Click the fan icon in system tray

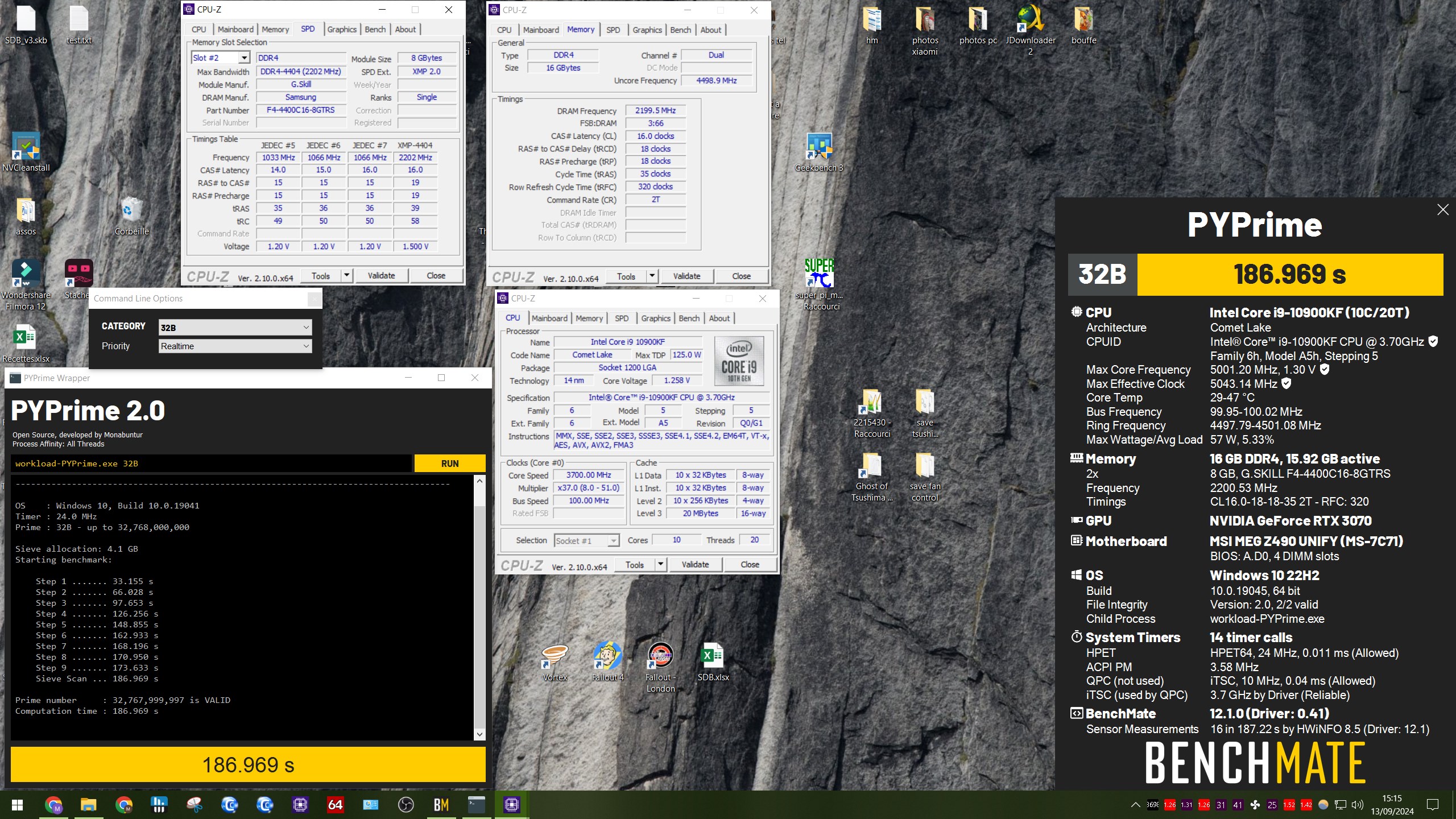pyautogui.click(x=1255, y=804)
